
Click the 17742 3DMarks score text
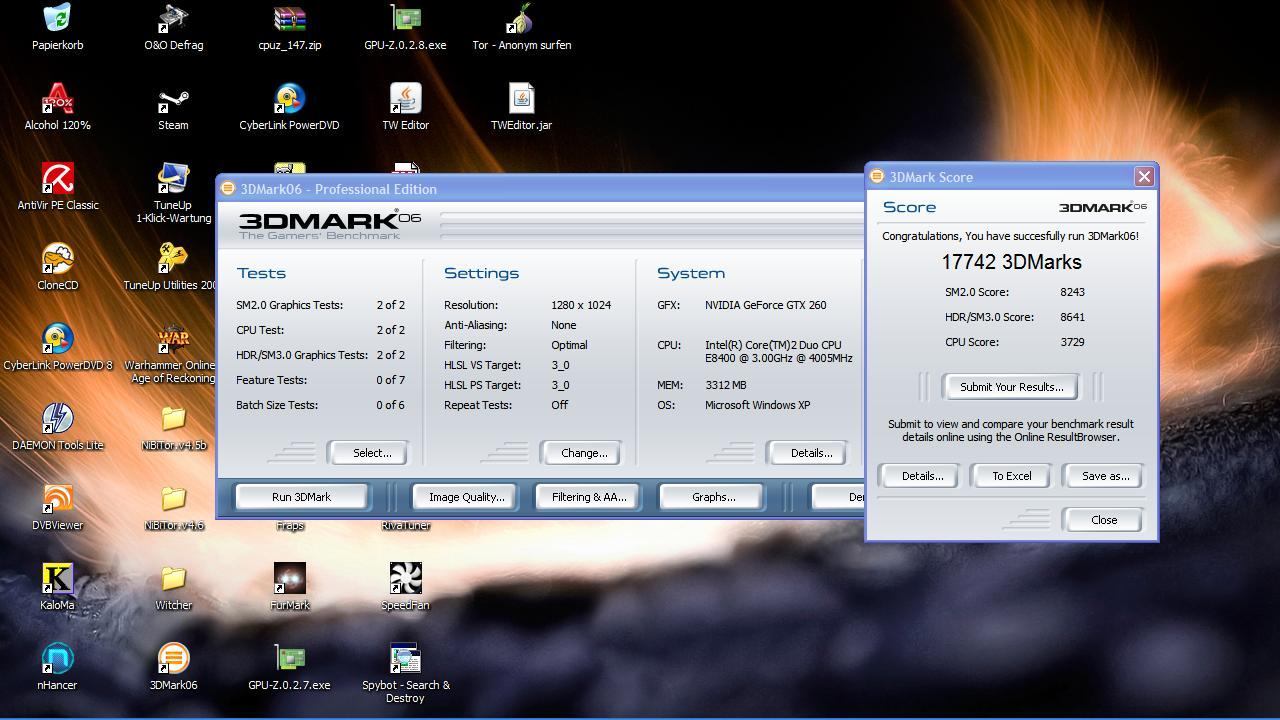[1011, 262]
